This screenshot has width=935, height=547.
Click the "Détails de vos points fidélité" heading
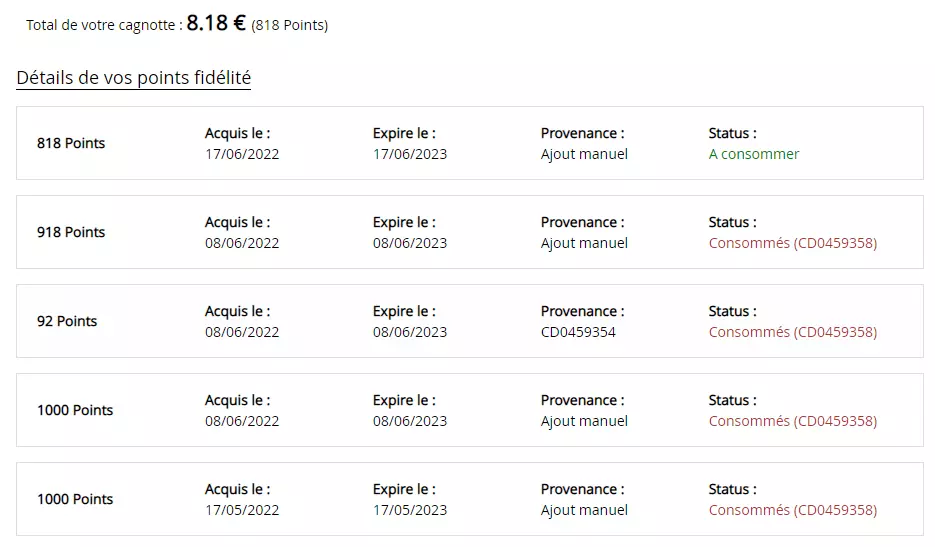click(x=133, y=78)
